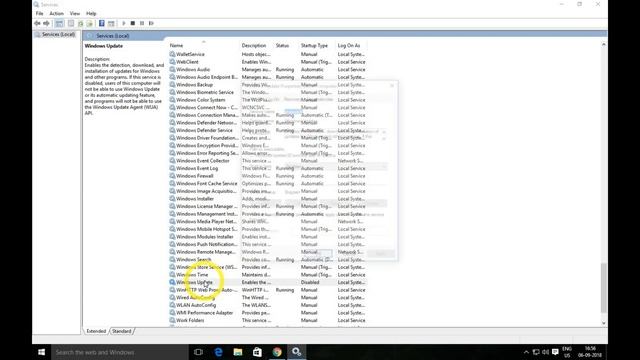640x360 pixels.
Task: Select the Windows Update service row
Action: pyautogui.click(x=267, y=282)
